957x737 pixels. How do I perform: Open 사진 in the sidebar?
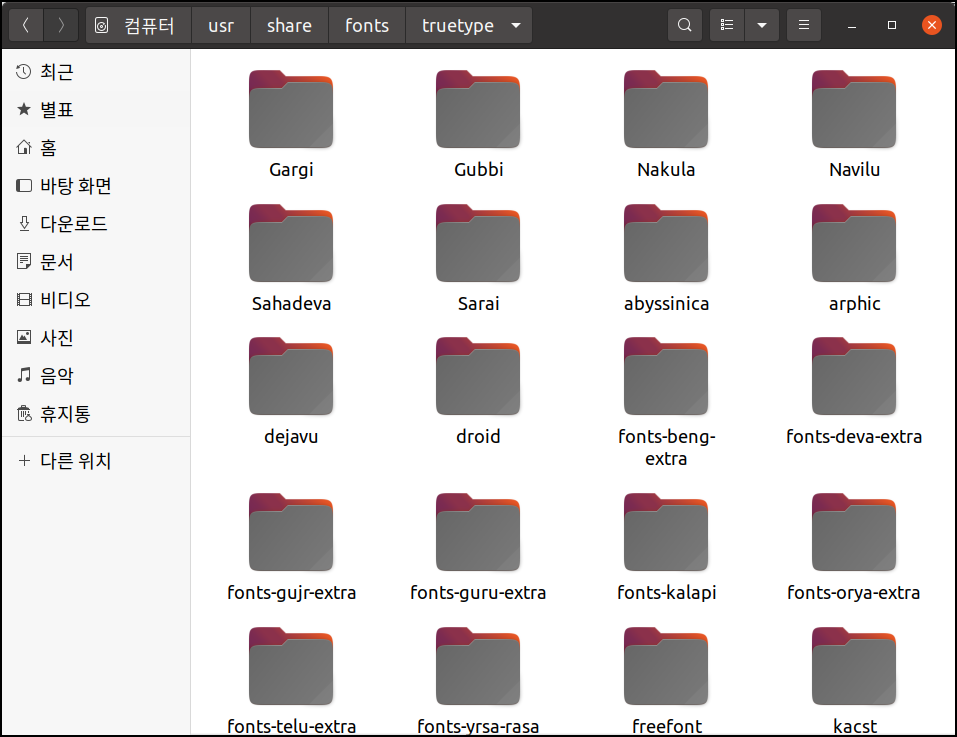click(x=96, y=337)
